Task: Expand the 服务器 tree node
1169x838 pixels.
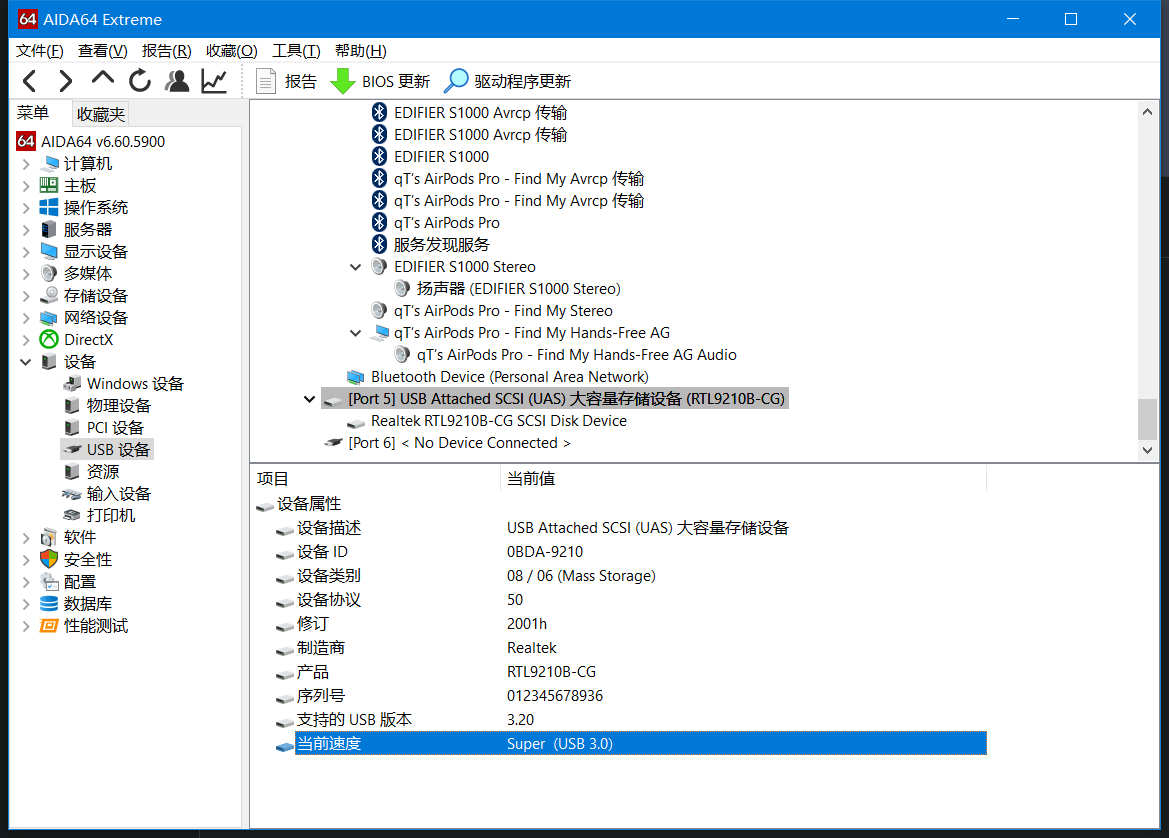Action: [26, 230]
